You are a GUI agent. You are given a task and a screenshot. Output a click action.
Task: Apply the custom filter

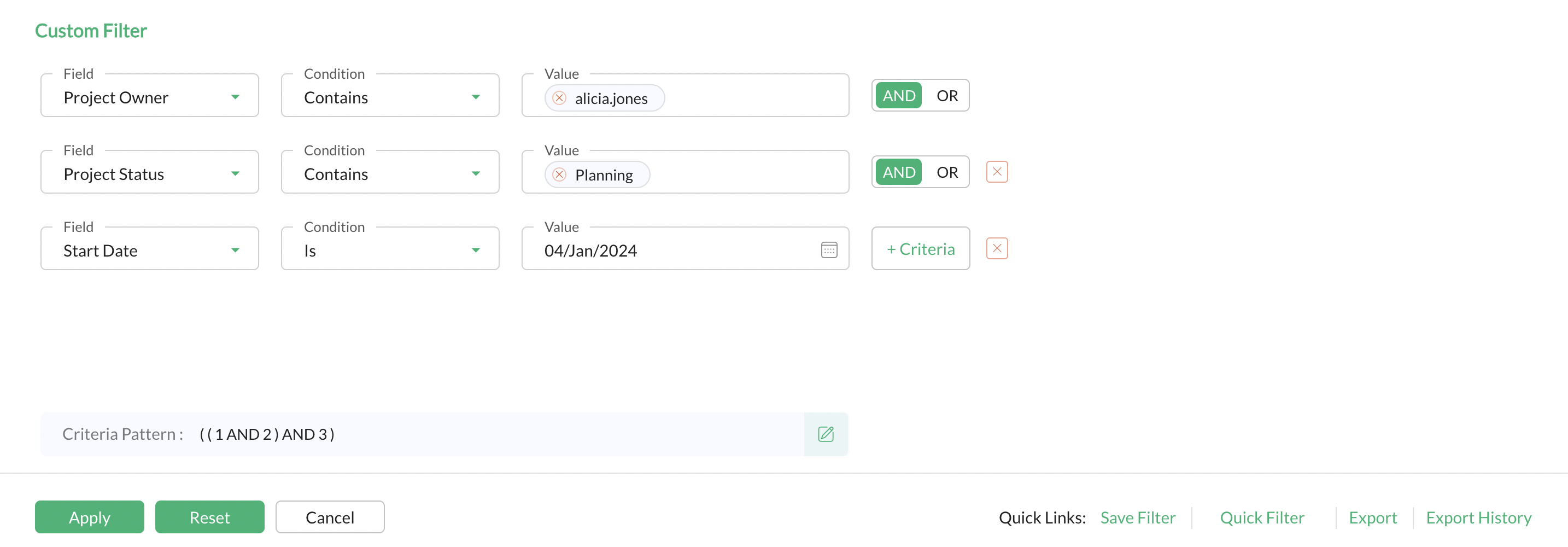coord(90,517)
